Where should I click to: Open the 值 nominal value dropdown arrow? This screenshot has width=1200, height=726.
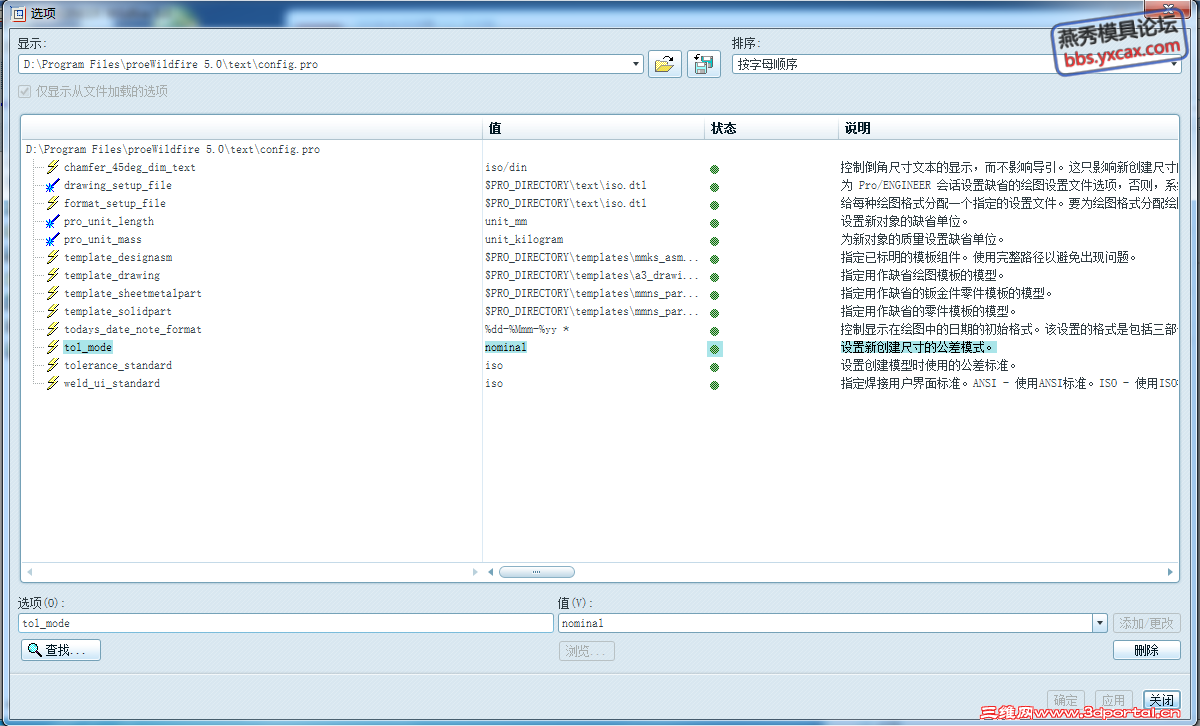point(1100,623)
